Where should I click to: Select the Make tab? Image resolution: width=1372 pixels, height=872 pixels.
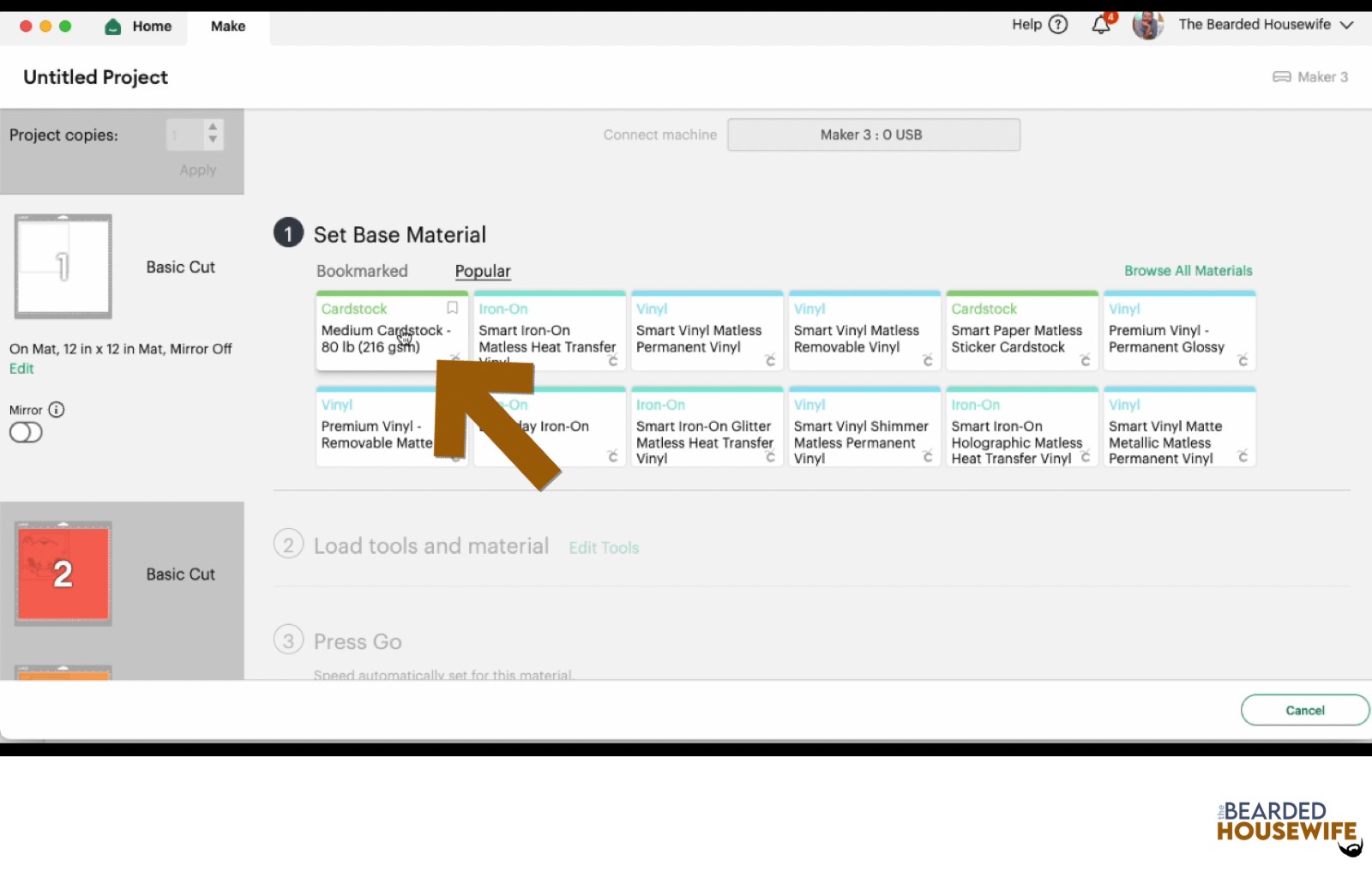228,27
